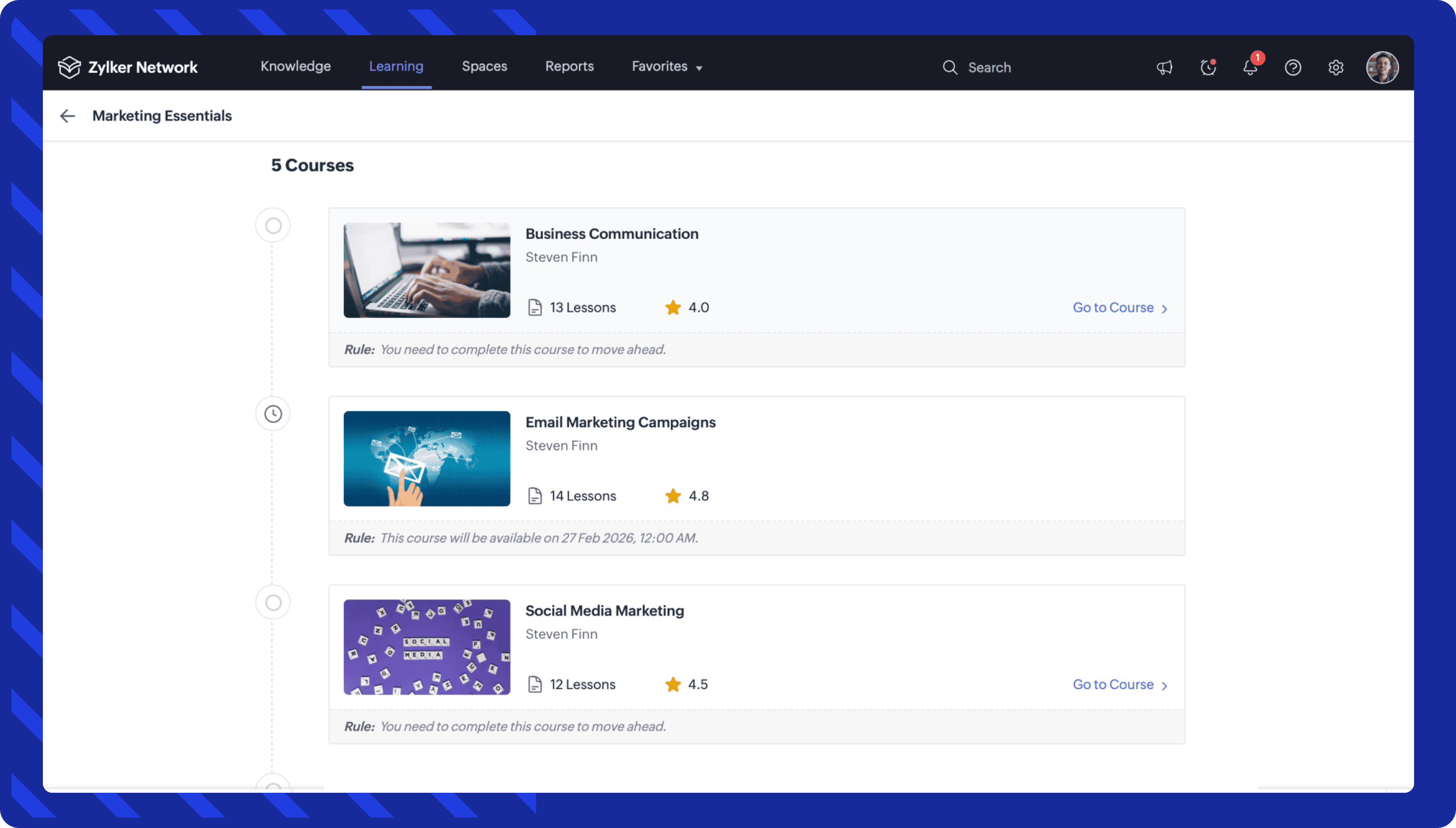
Task: Click the 13 Lessons label
Action: (583, 308)
